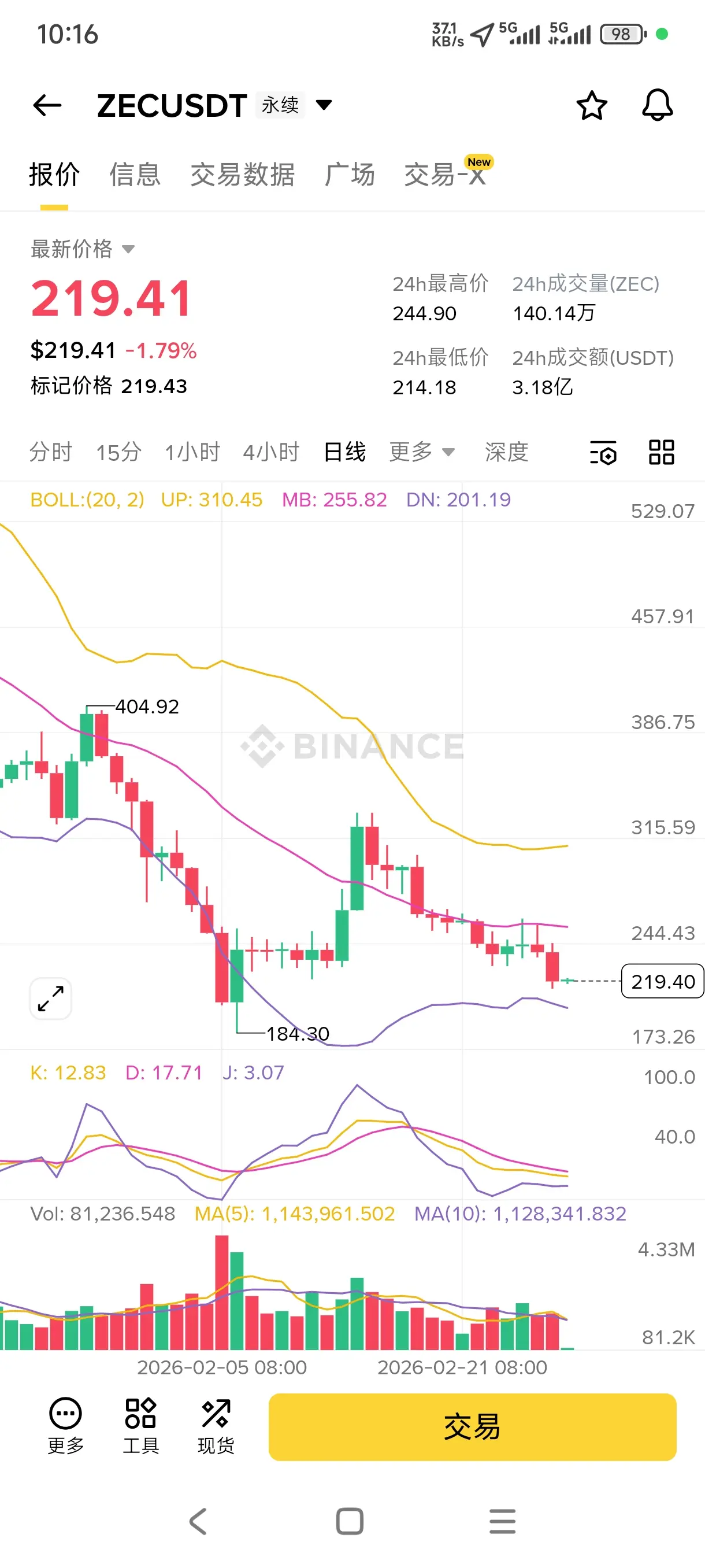This screenshot has height=1568, width=705.
Task: Tap the -1.79% change value
Action: (x=161, y=350)
